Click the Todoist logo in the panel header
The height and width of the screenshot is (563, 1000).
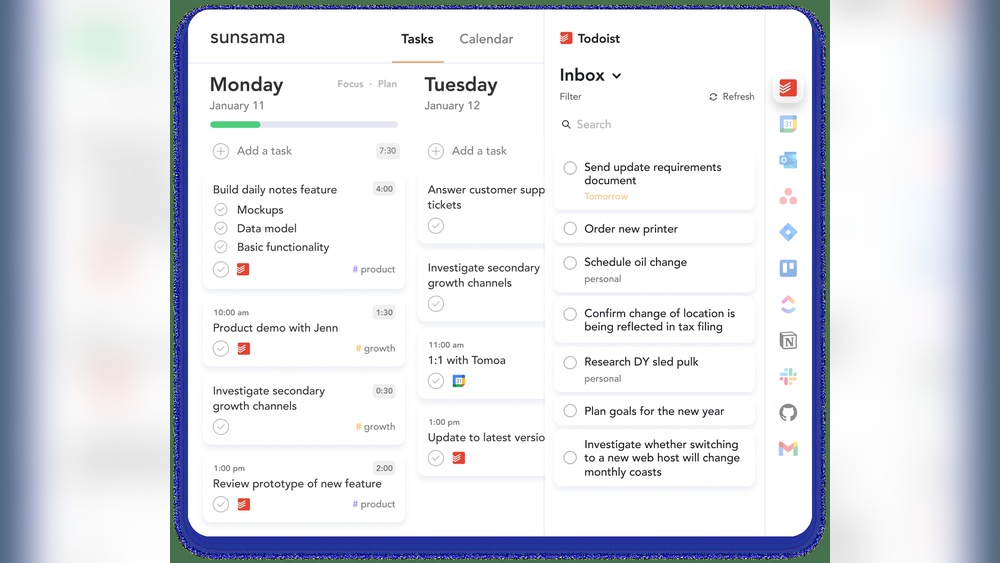tap(566, 38)
